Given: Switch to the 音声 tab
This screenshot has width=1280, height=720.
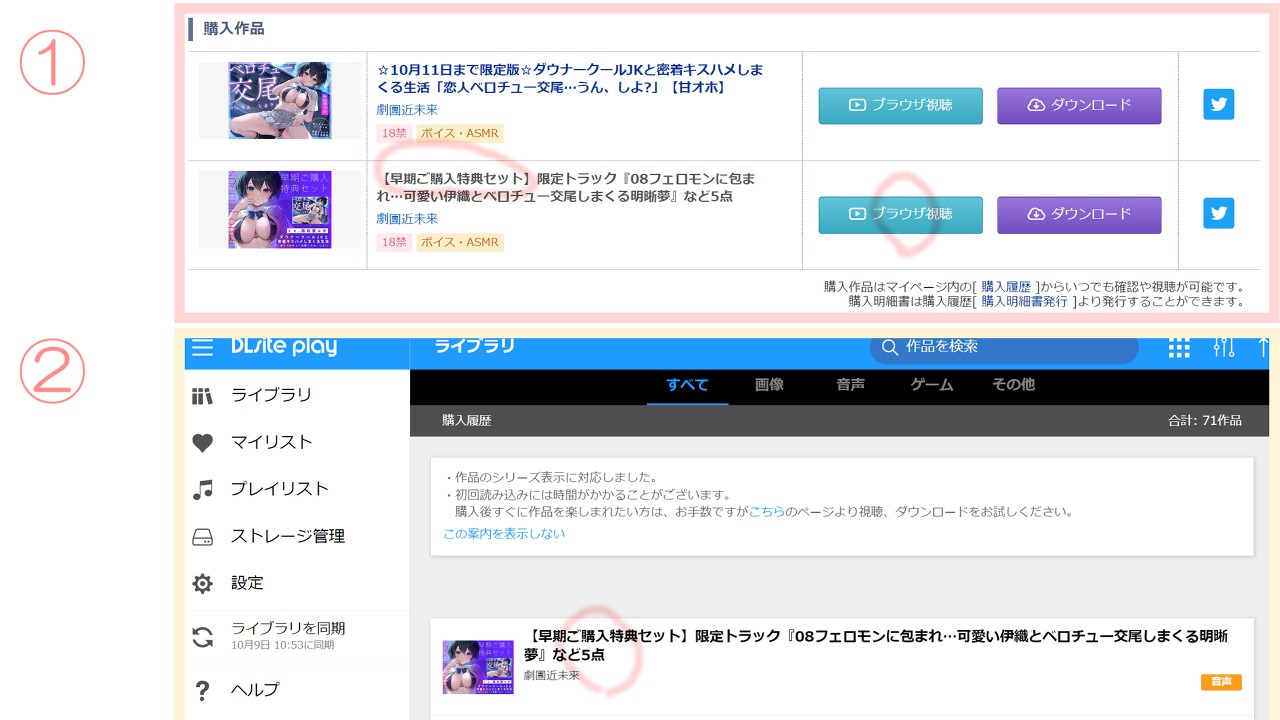Looking at the screenshot, I should 851,385.
